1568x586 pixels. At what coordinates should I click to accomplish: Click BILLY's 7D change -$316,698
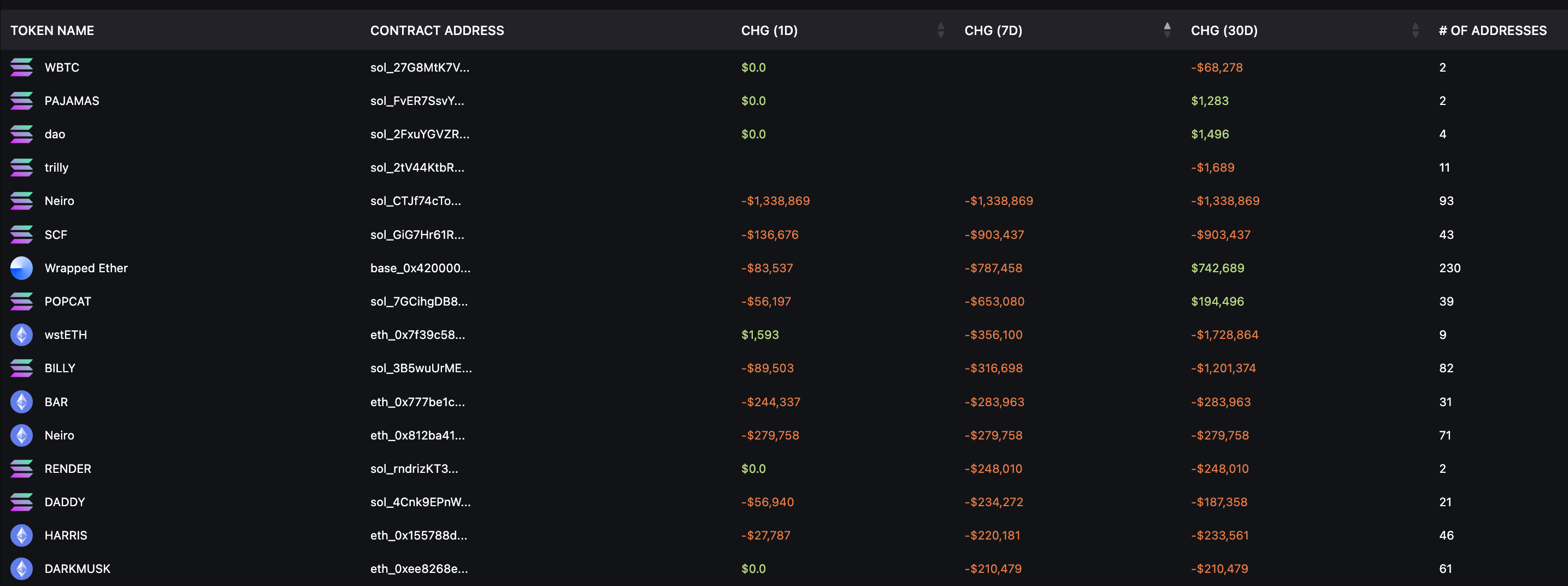[x=994, y=368]
